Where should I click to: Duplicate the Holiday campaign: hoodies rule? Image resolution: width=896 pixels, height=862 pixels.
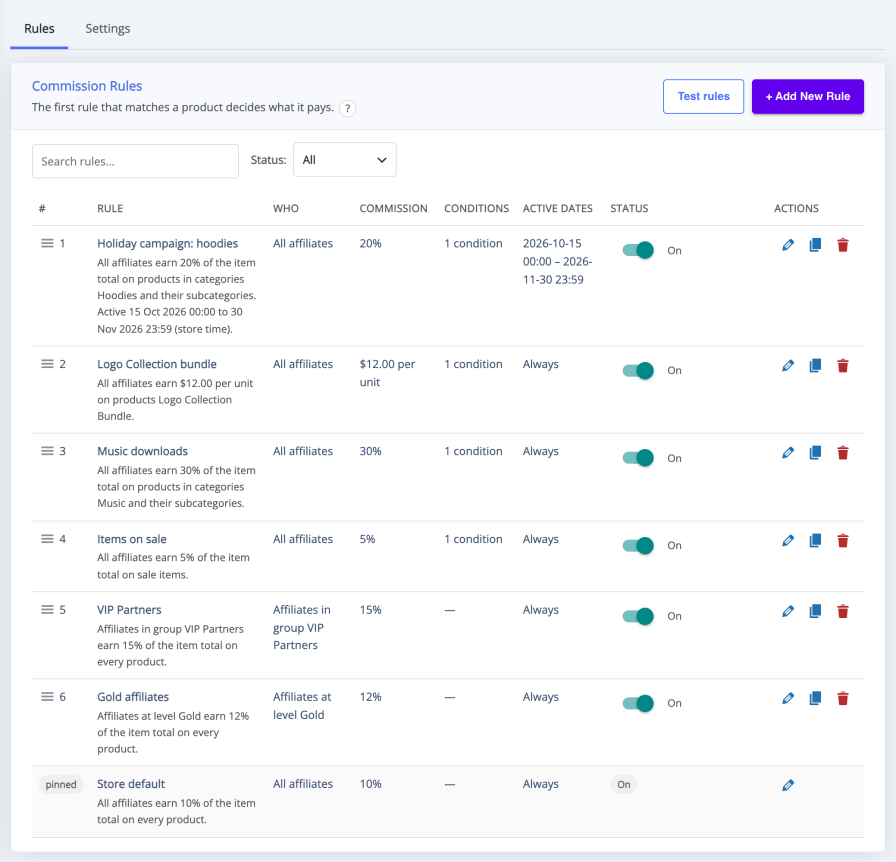click(815, 245)
